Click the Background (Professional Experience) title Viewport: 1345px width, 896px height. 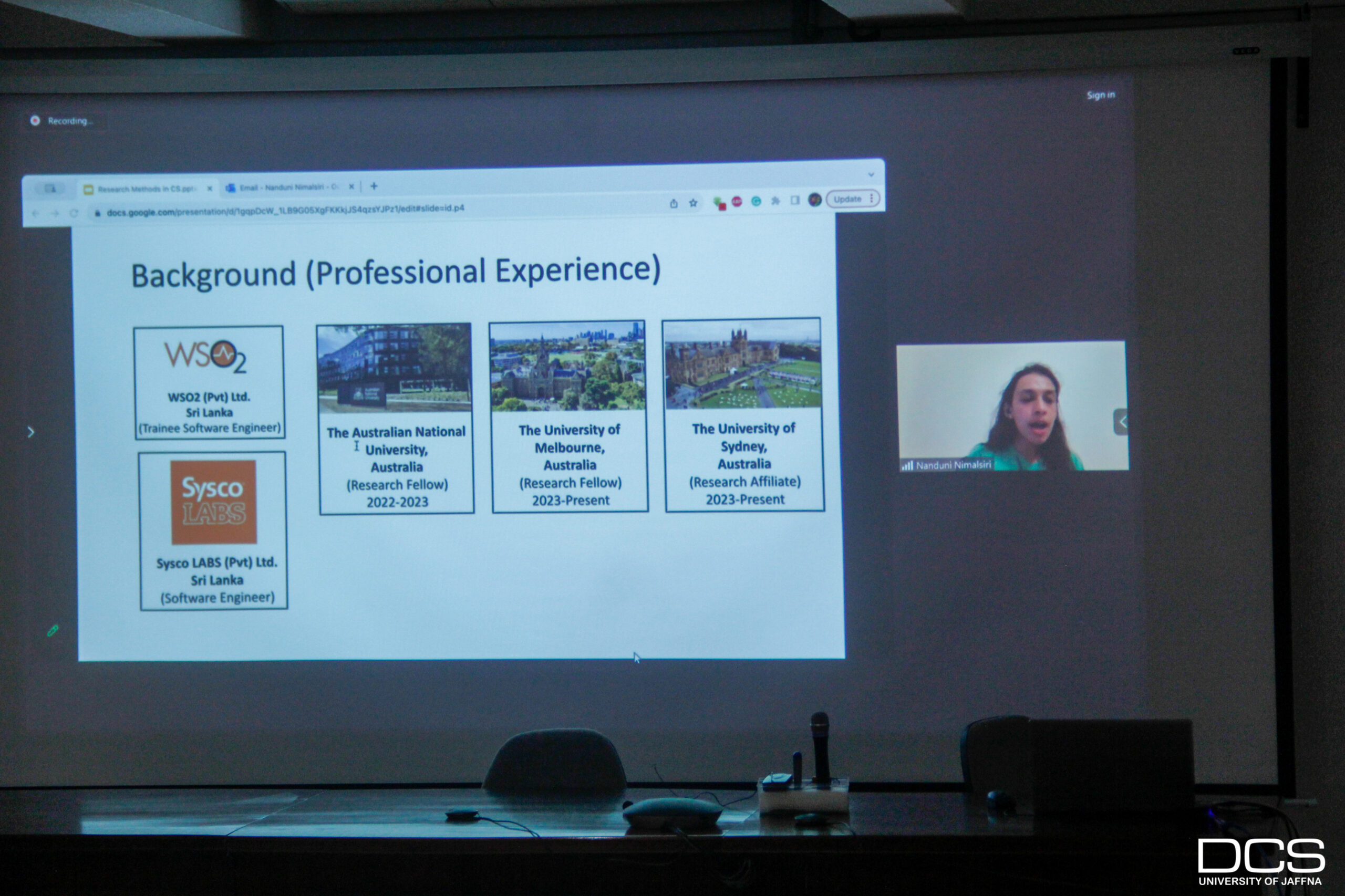coord(396,273)
